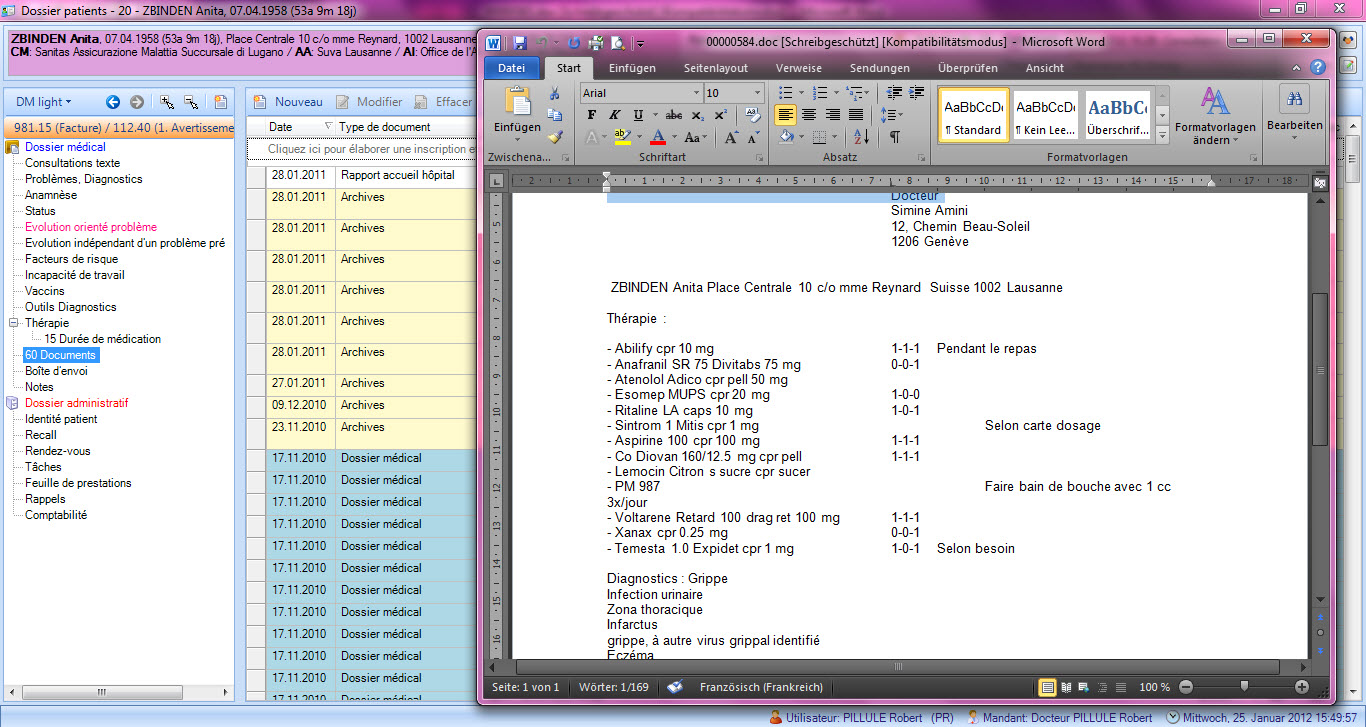The width and height of the screenshot is (1366, 727).
Task: Select Incapacité de travail tree item
Action: coord(75,275)
